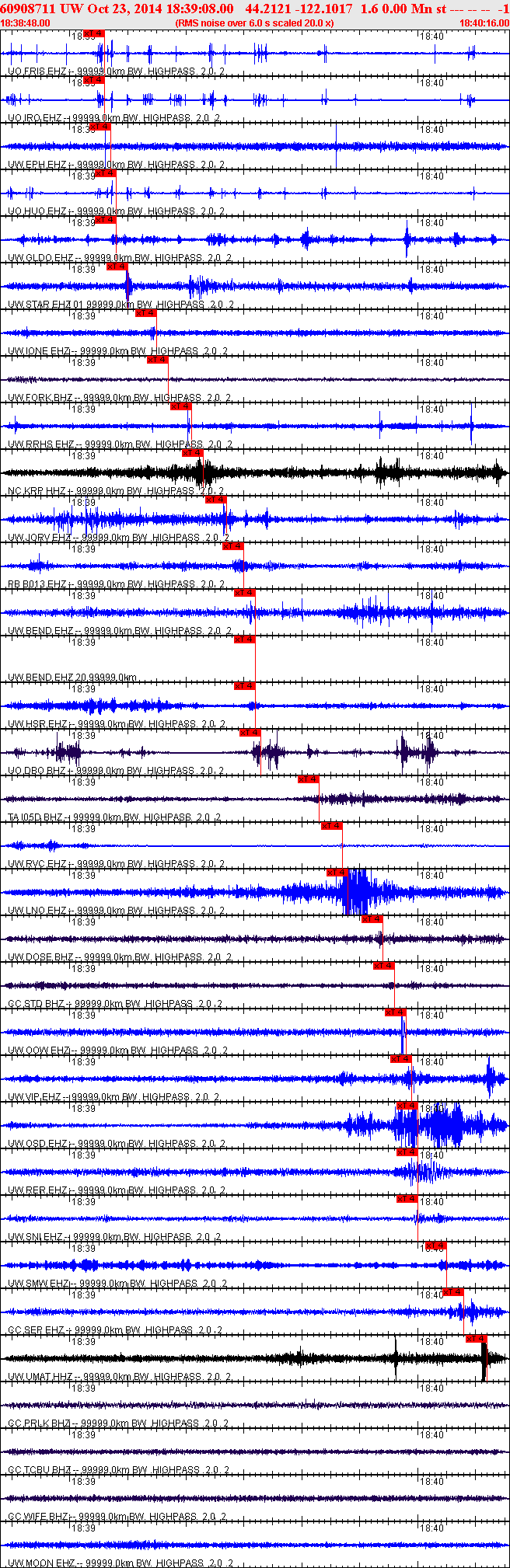The height and width of the screenshot is (1568, 510).
Task: Select the UW.MOON EHZ station label
Action: (x=40, y=1563)
